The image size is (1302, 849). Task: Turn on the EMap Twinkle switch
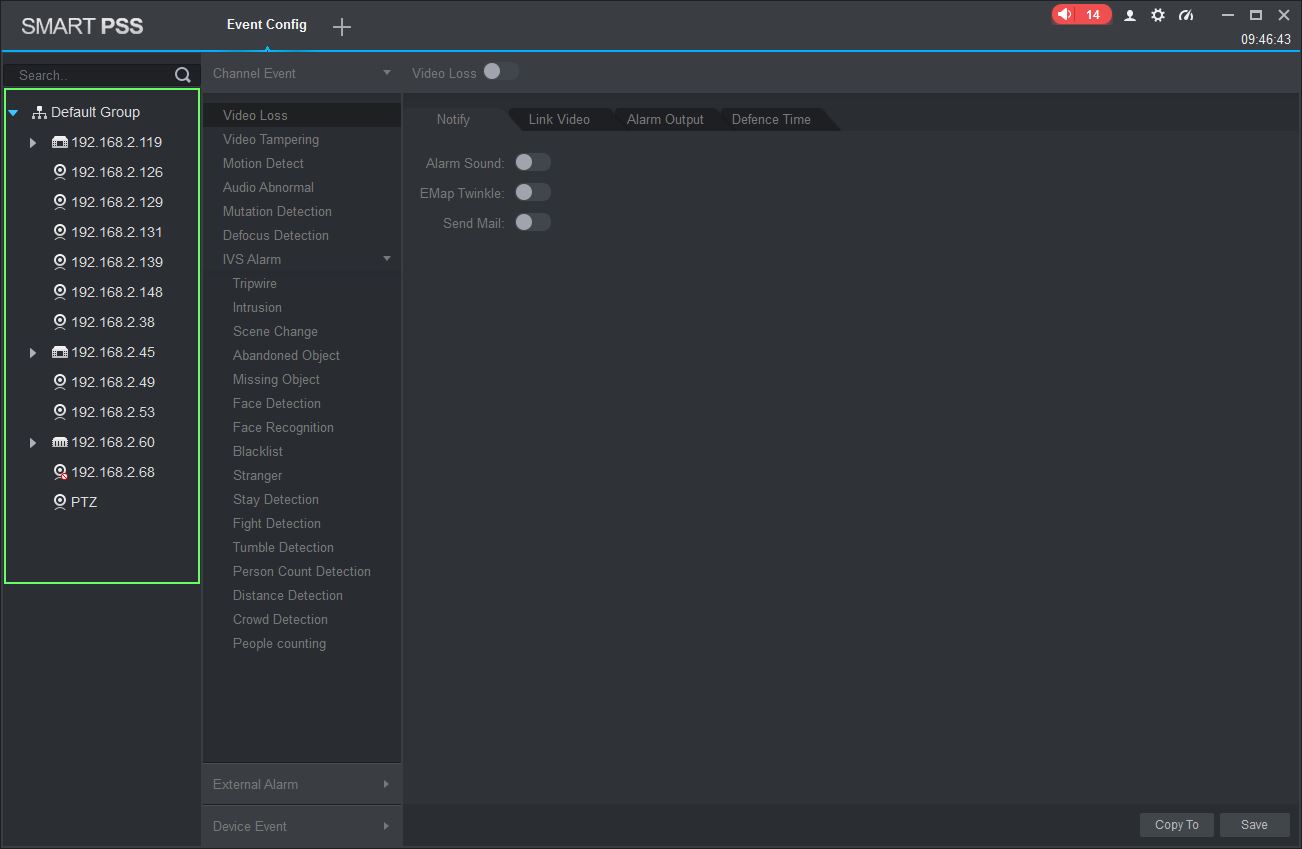[533, 192]
